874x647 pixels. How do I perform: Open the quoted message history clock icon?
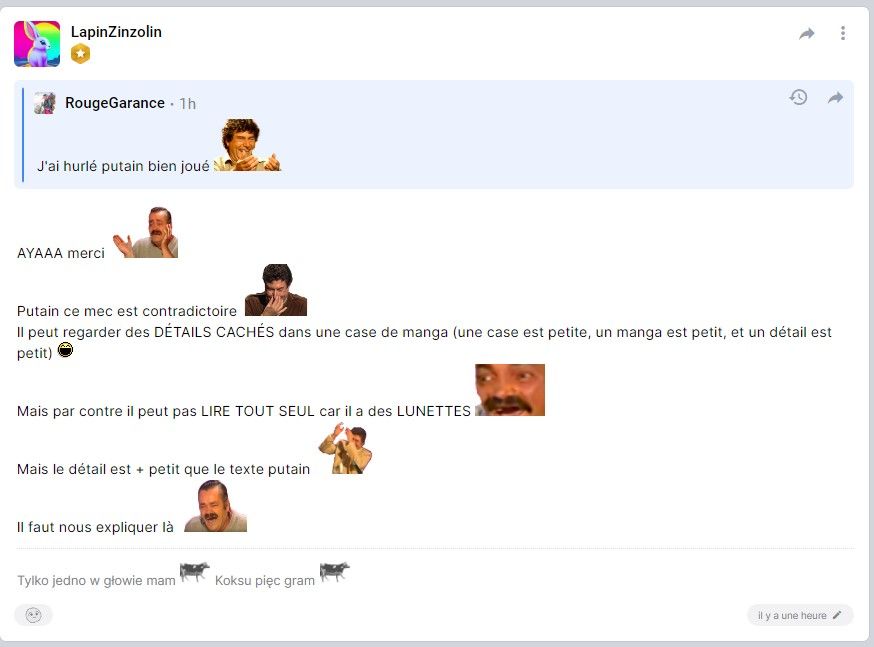(798, 97)
